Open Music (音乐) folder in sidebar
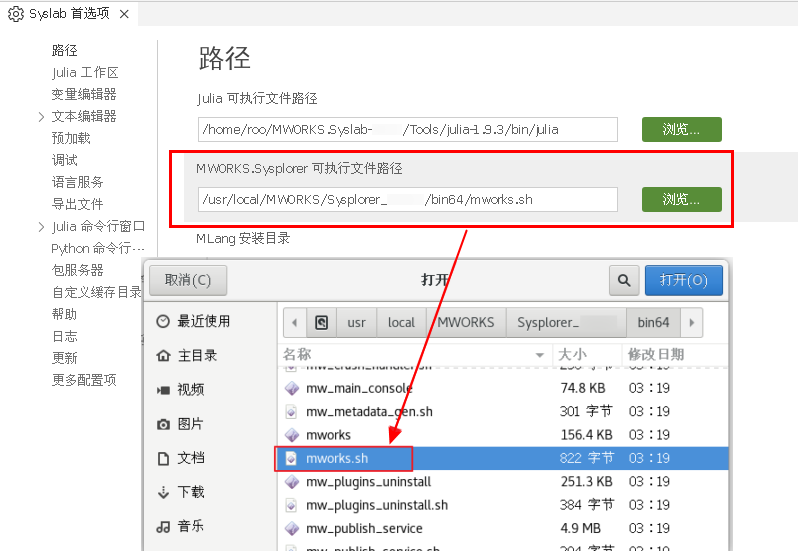The width and height of the screenshot is (798, 551). 190,526
